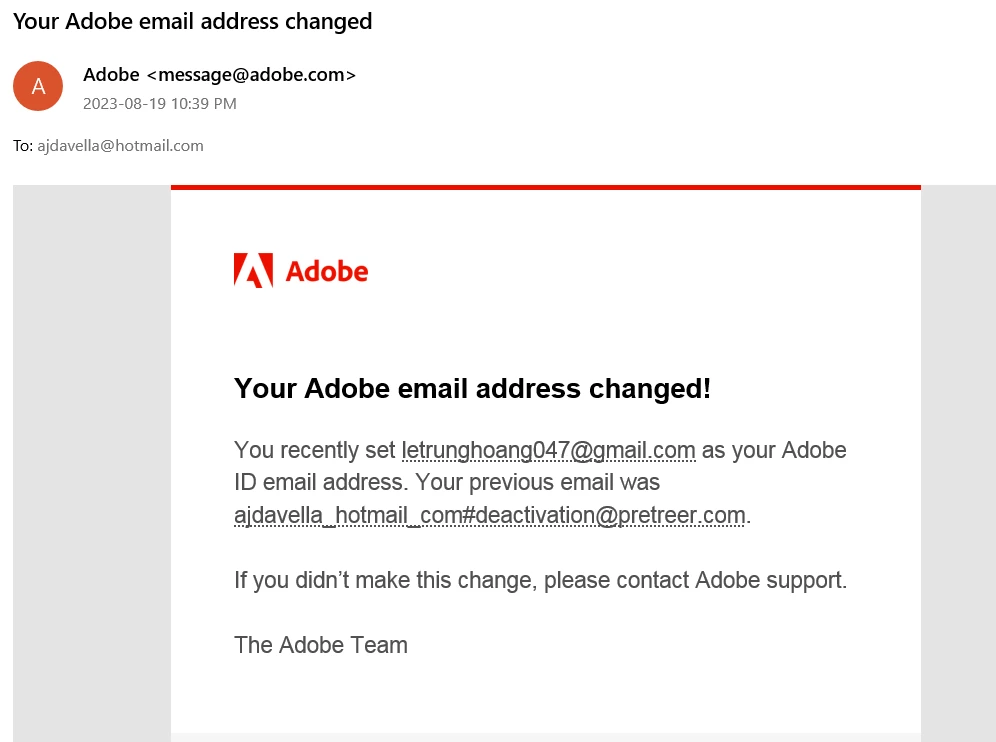
Task: Click the Your previous email was text
Action: 537,482
